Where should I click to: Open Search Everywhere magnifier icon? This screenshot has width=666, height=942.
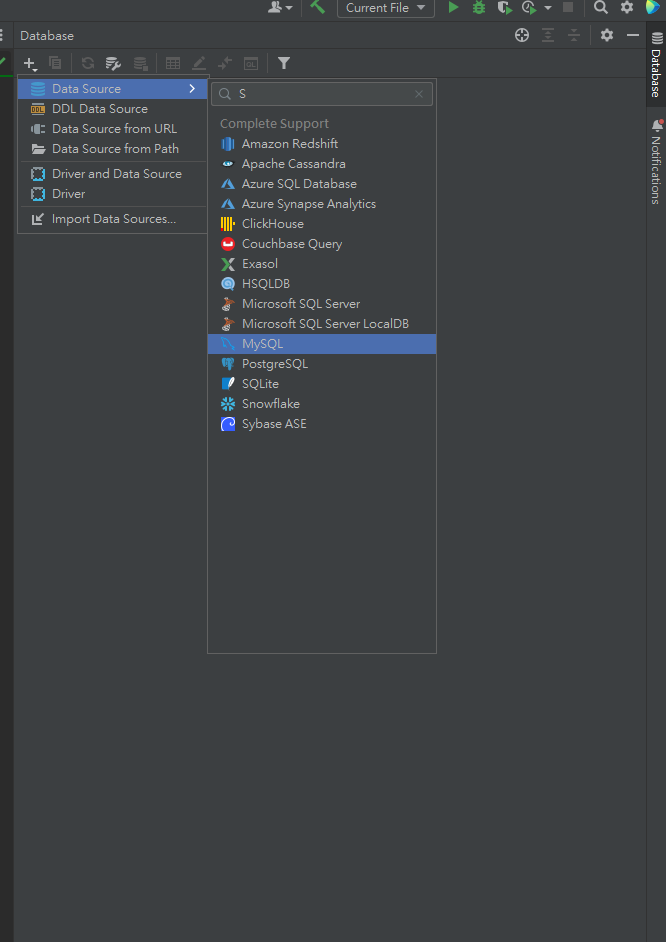(600, 7)
